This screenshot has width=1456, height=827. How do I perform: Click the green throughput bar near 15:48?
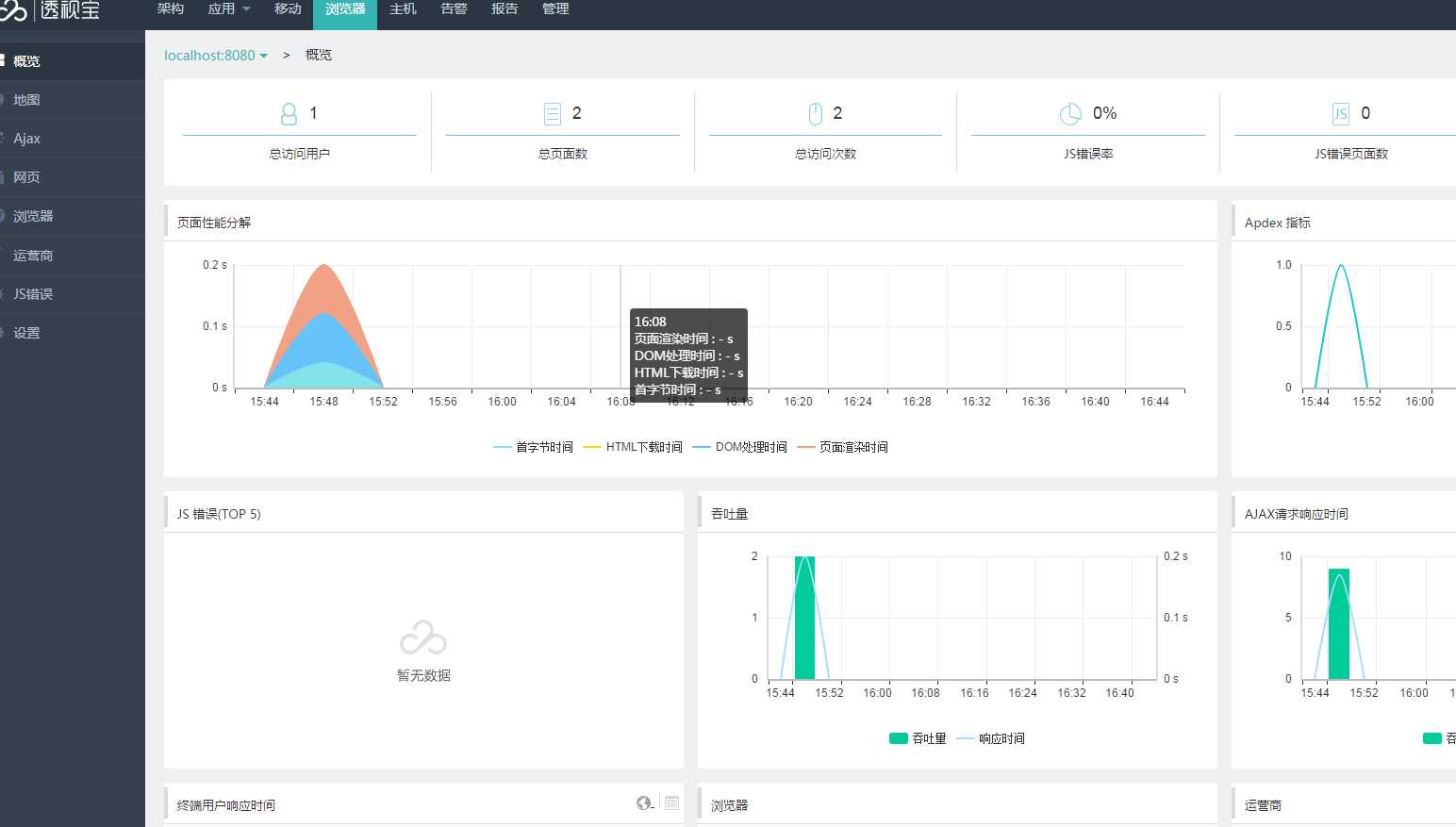pos(804,618)
